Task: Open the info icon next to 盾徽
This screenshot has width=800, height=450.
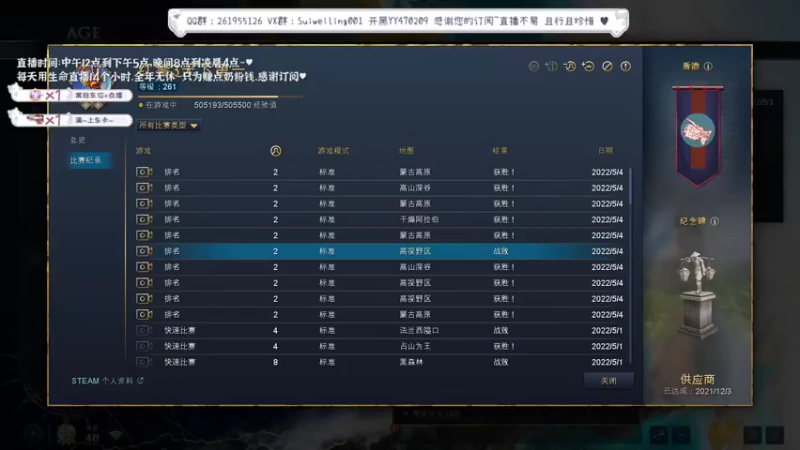Action: [708, 66]
